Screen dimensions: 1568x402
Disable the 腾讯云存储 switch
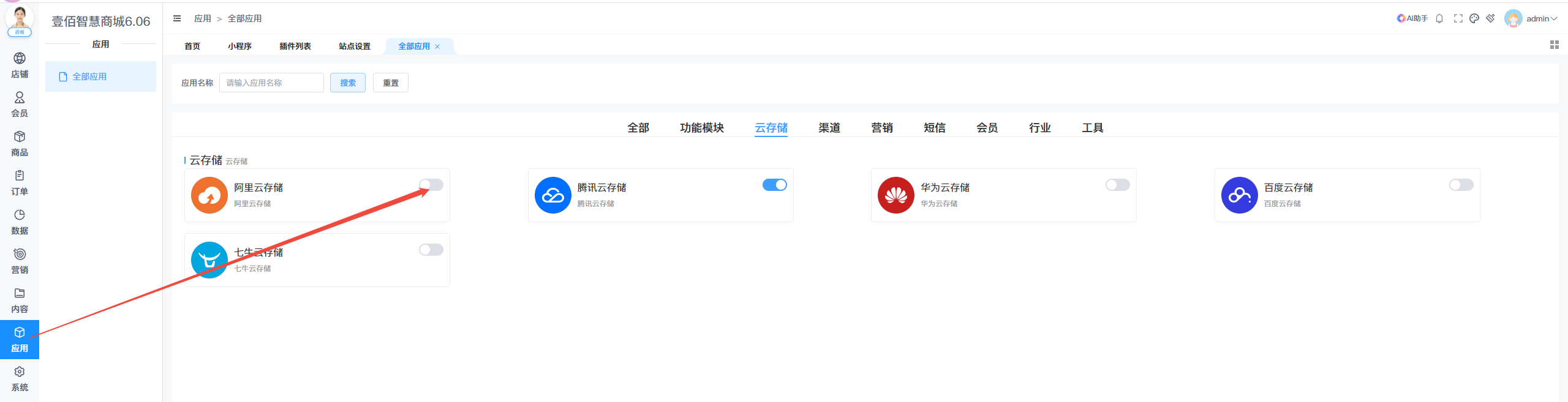coord(774,185)
